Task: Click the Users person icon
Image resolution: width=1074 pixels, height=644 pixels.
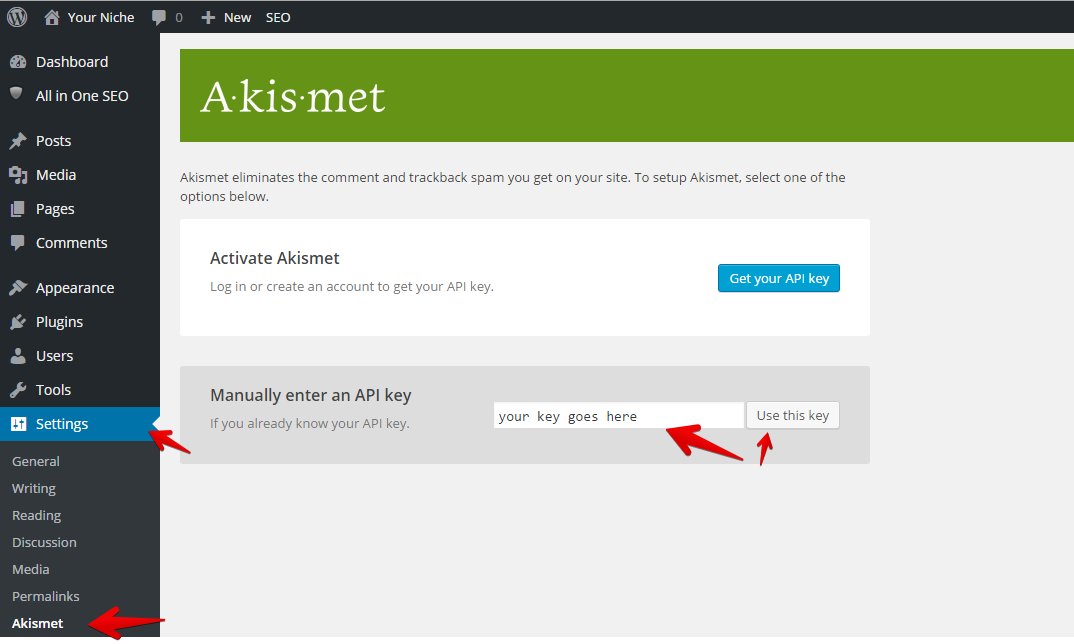Action: [18, 356]
